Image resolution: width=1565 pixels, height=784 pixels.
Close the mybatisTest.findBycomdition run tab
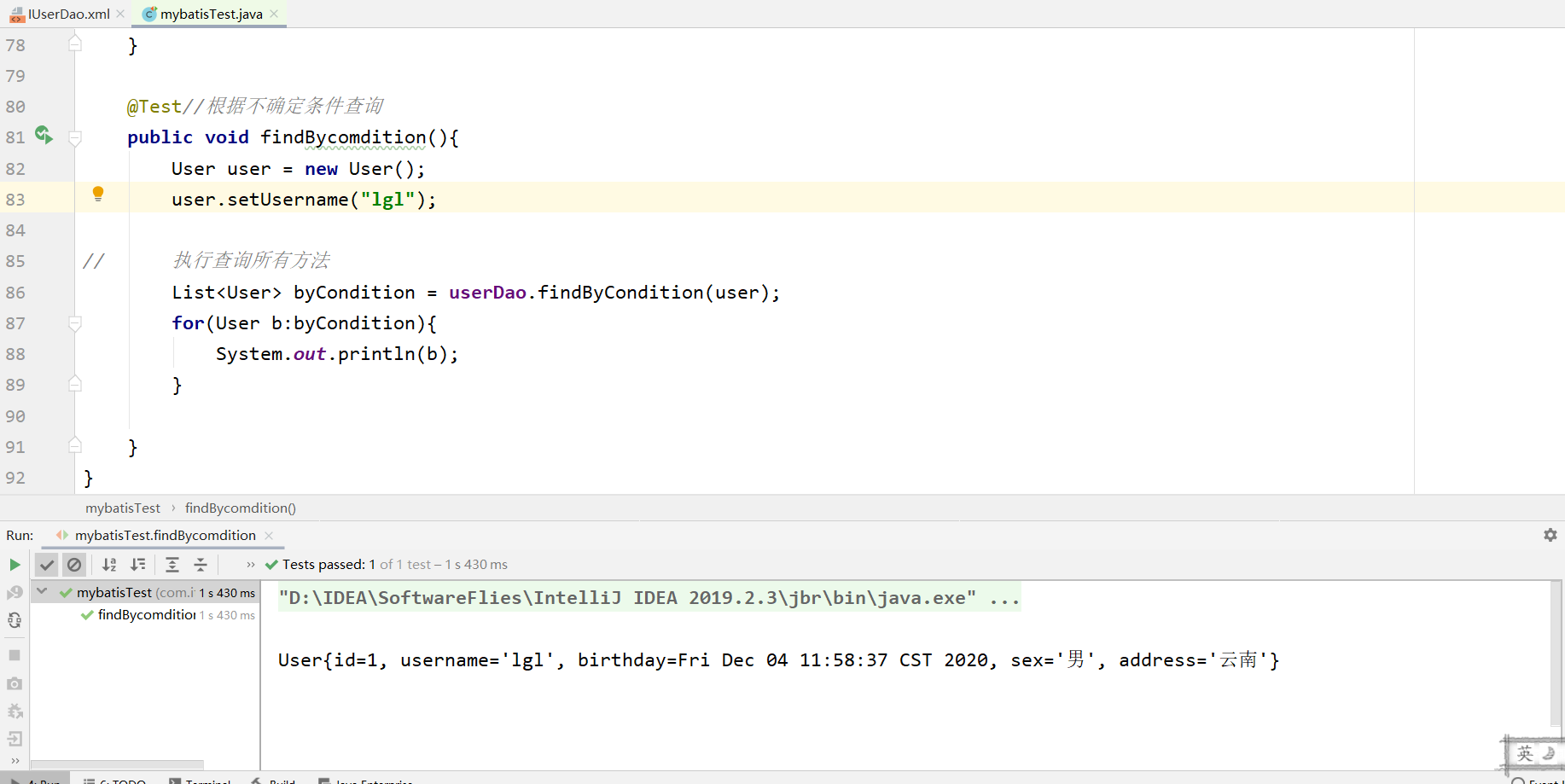(x=269, y=536)
